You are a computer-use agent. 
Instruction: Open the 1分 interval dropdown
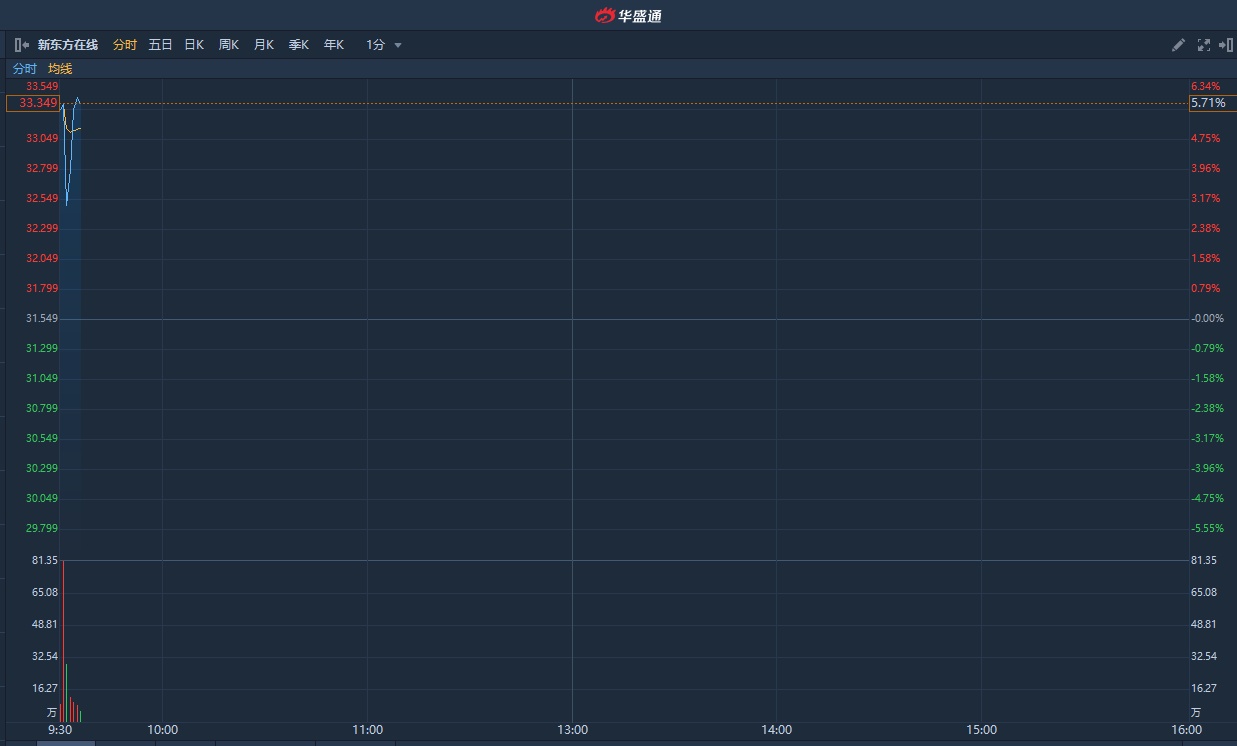coord(376,45)
